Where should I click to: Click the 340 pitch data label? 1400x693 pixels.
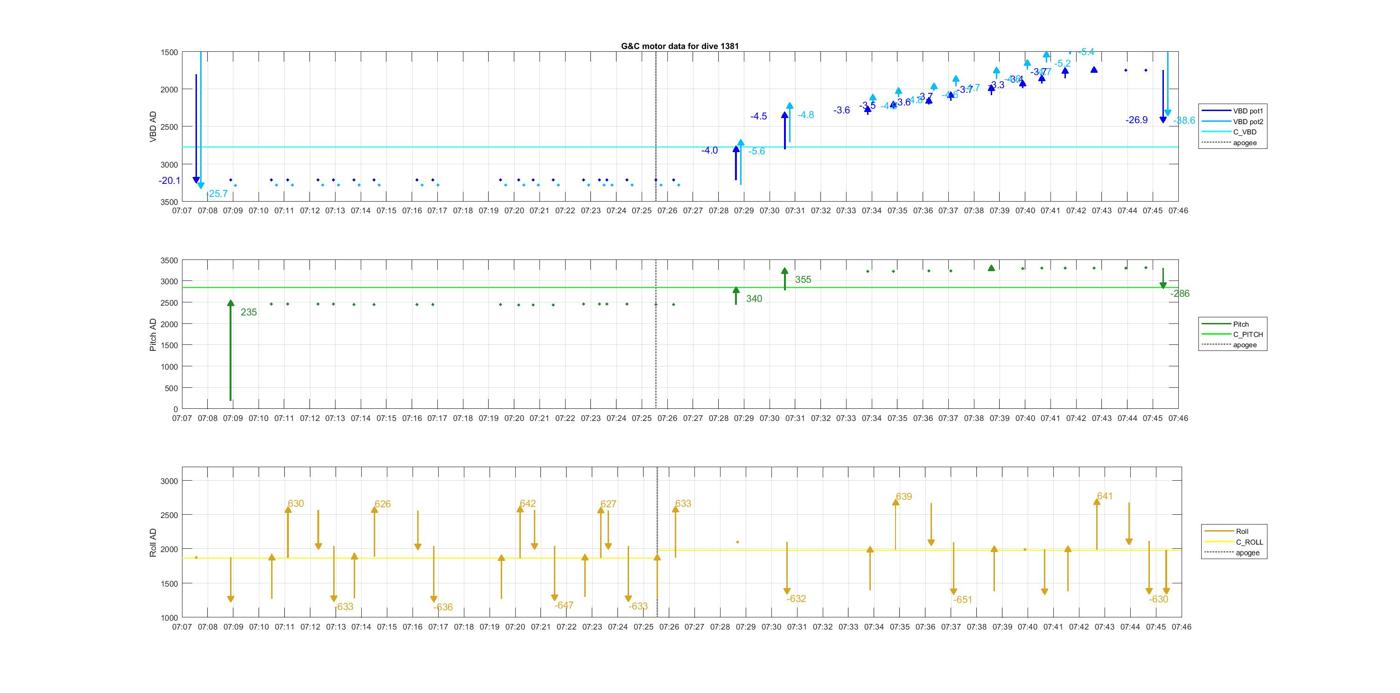tap(753, 299)
